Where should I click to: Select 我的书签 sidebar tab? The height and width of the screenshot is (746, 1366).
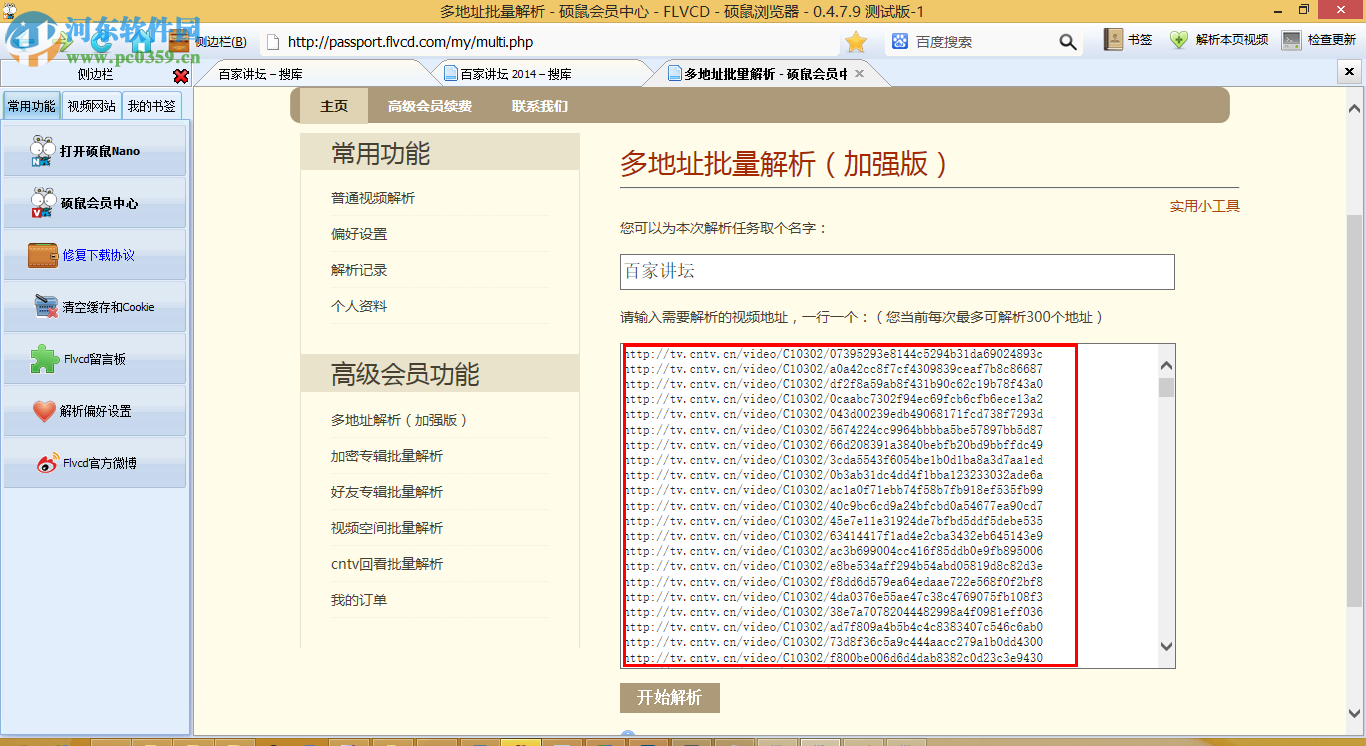coord(151,106)
